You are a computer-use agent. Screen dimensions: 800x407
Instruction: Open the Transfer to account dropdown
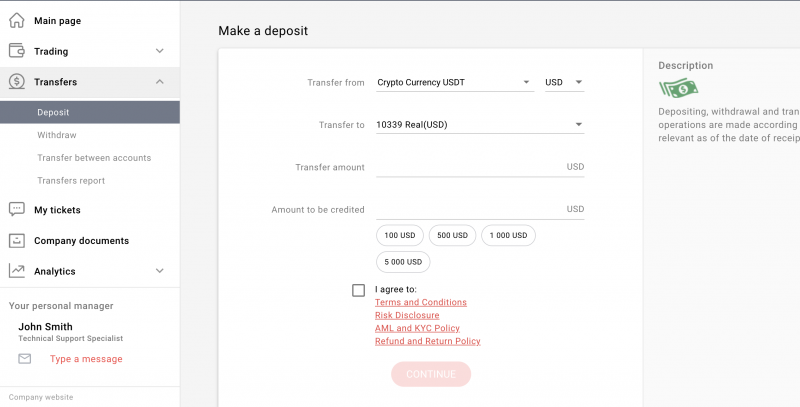[x=480, y=124]
